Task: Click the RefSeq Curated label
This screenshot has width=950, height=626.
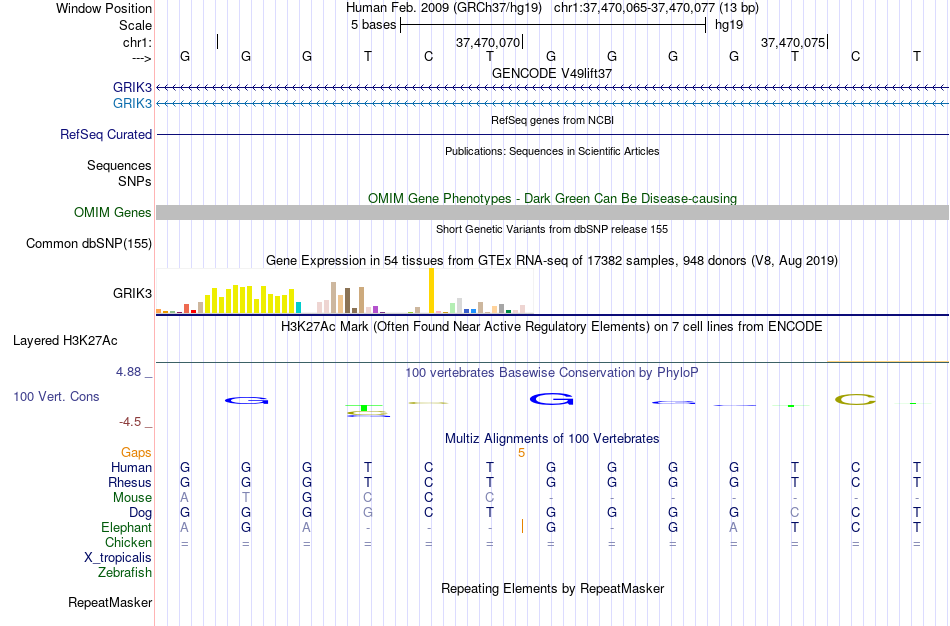Action: point(106,135)
